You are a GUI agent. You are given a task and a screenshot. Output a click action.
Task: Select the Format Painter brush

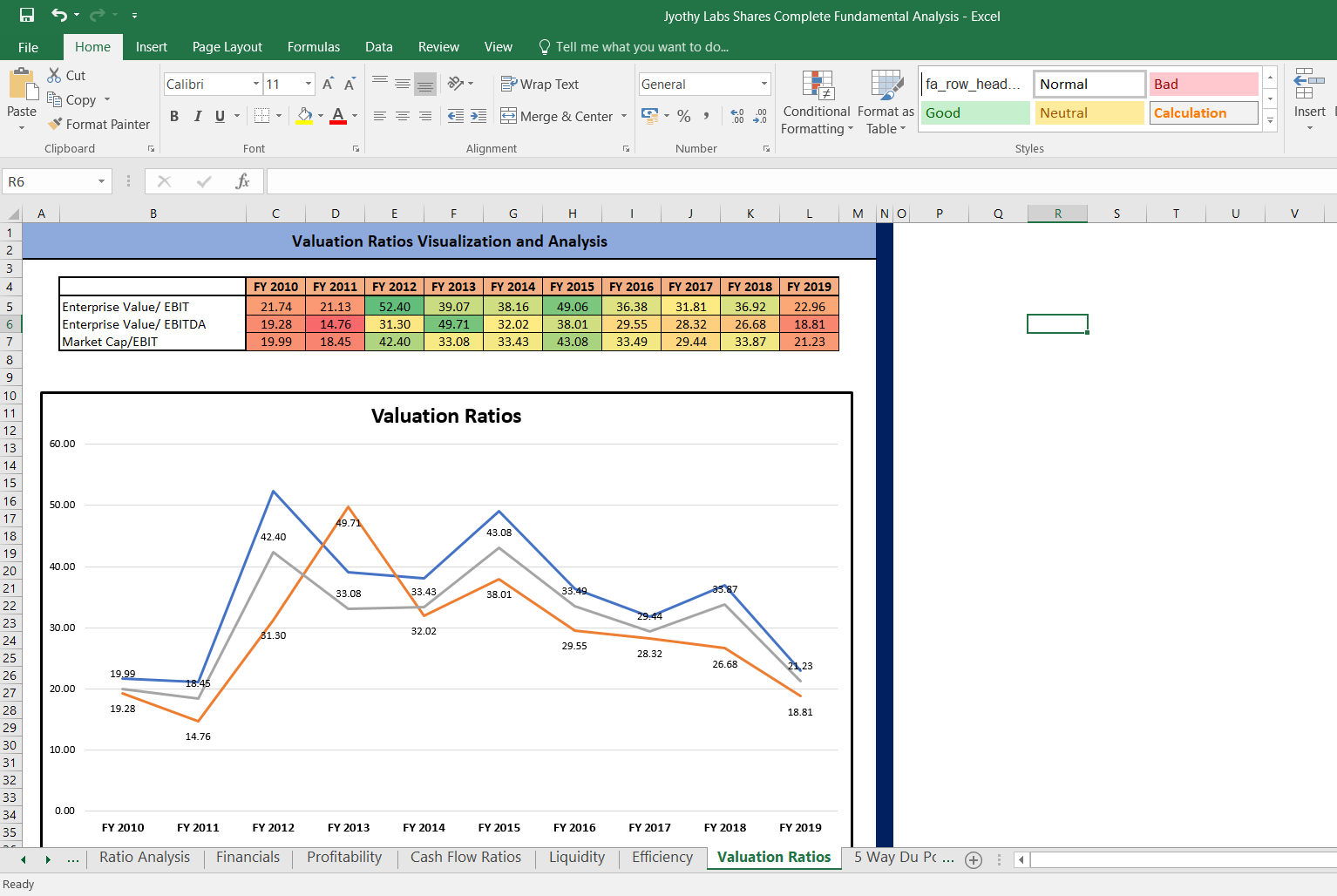[55, 124]
